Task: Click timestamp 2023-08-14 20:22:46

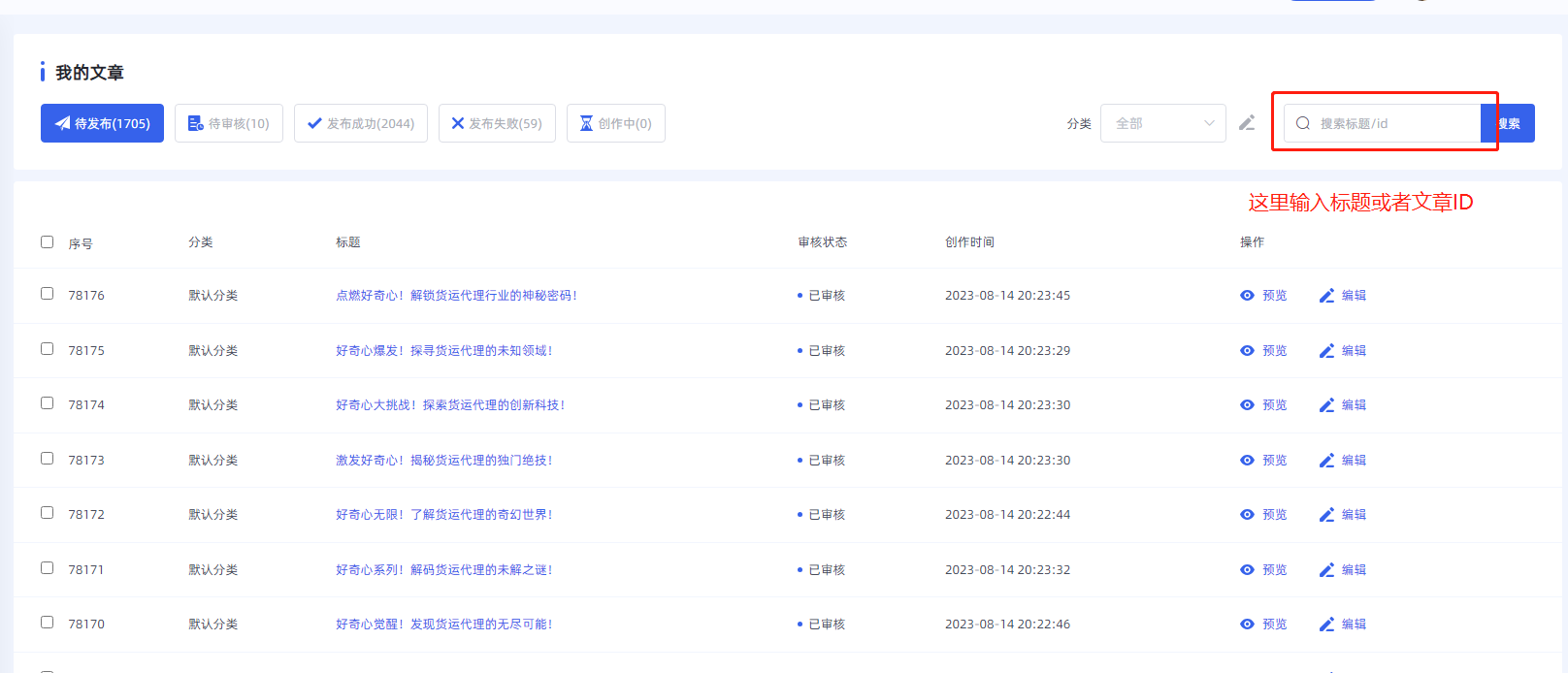Action: (x=1007, y=625)
